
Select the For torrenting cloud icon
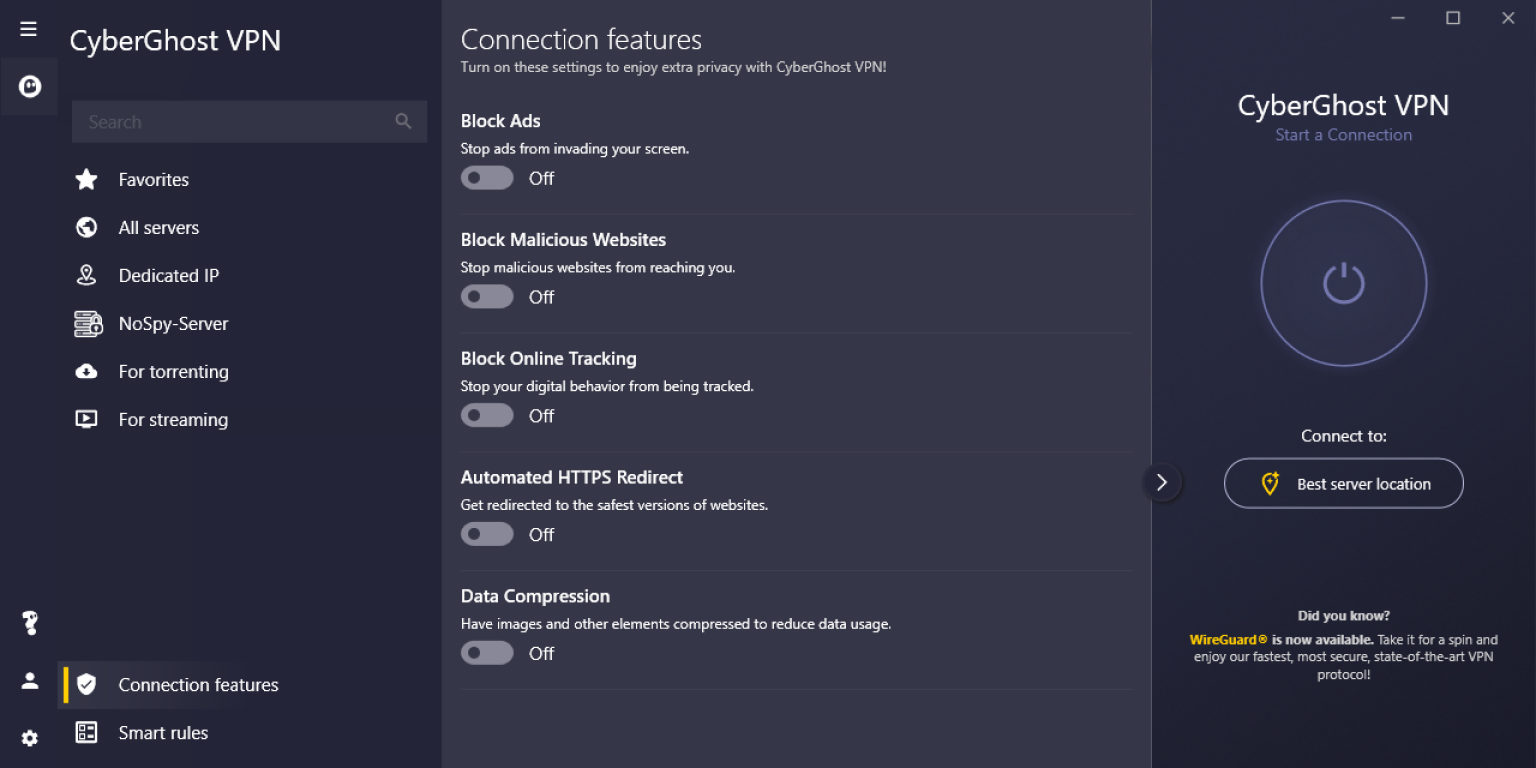[x=86, y=371]
